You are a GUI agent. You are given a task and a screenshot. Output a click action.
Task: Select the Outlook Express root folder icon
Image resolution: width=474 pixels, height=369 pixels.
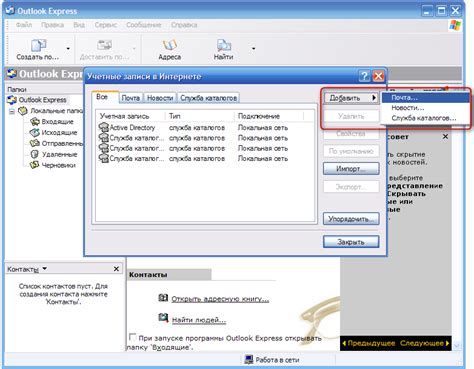[12, 100]
